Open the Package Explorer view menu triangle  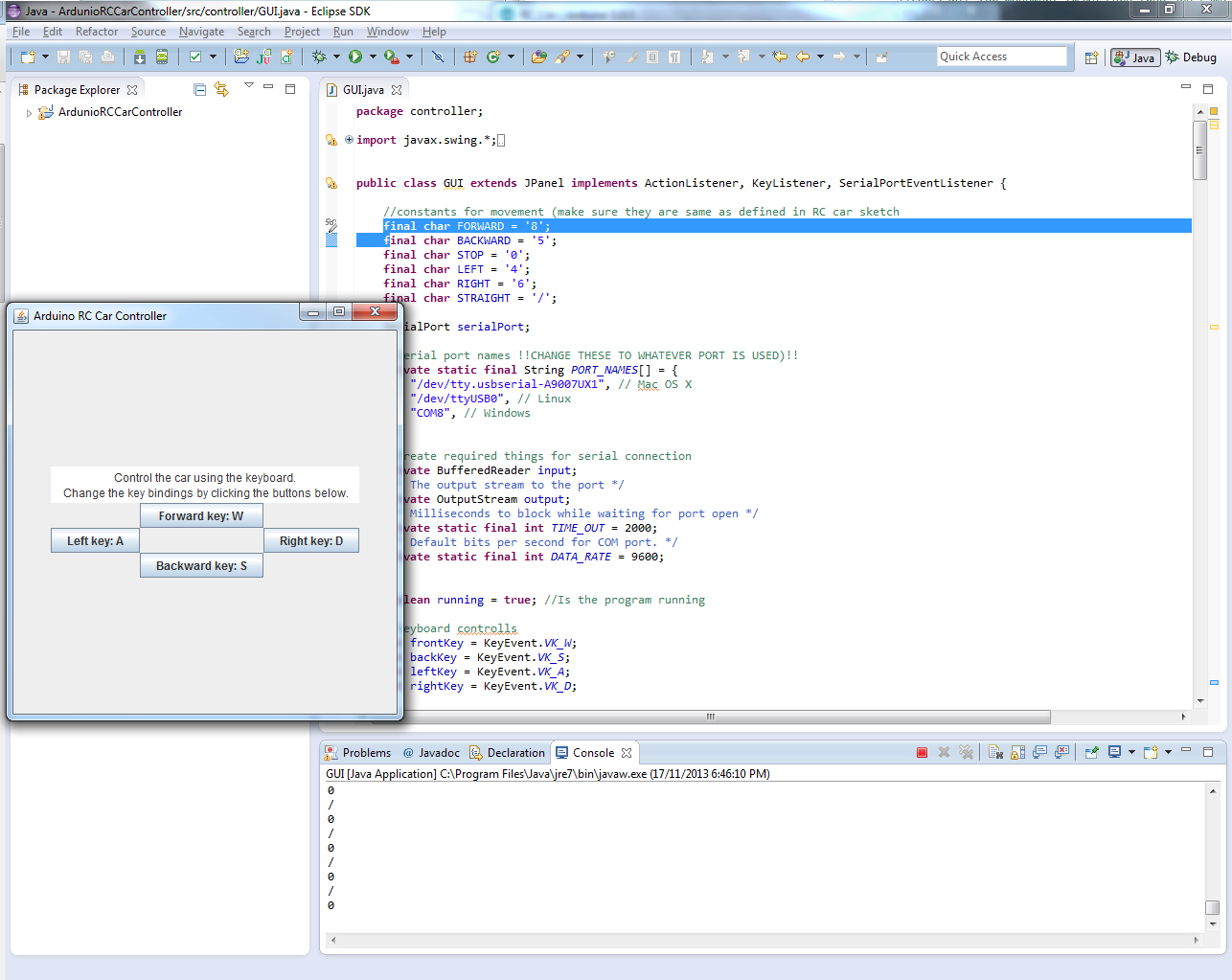pyautogui.click(x=249, y=86)
